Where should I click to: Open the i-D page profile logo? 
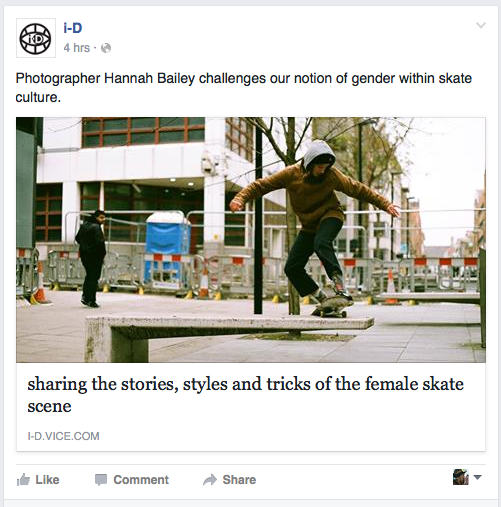[x=36, y=38]
